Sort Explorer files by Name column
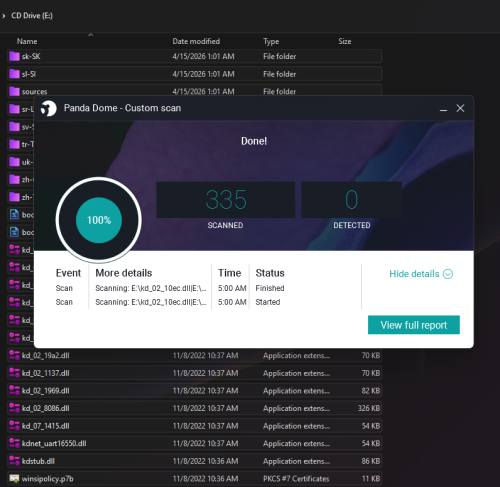Viewport: 500px width, 487px height. point(27,41)
